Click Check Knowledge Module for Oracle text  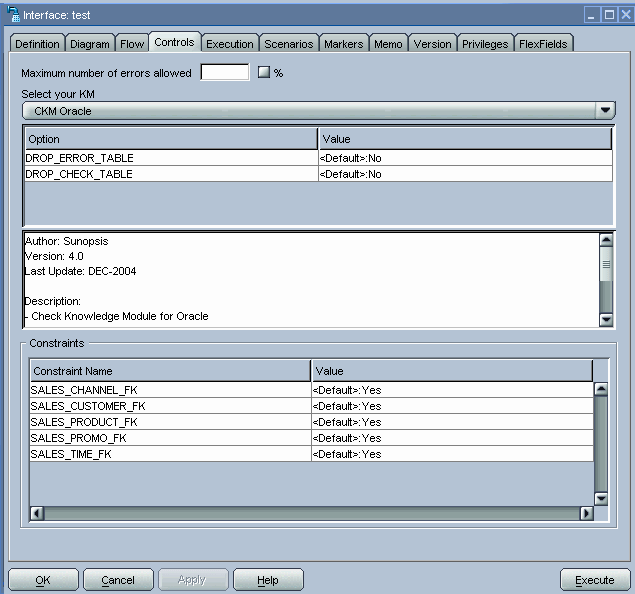point(119,316)
